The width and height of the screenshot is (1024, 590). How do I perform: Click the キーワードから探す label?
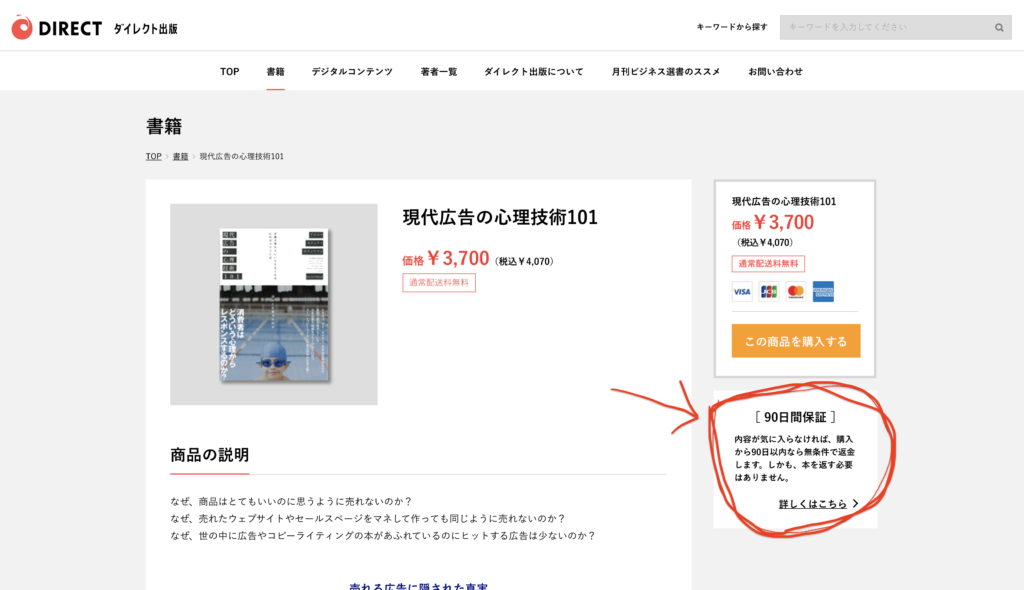point(731,27)
